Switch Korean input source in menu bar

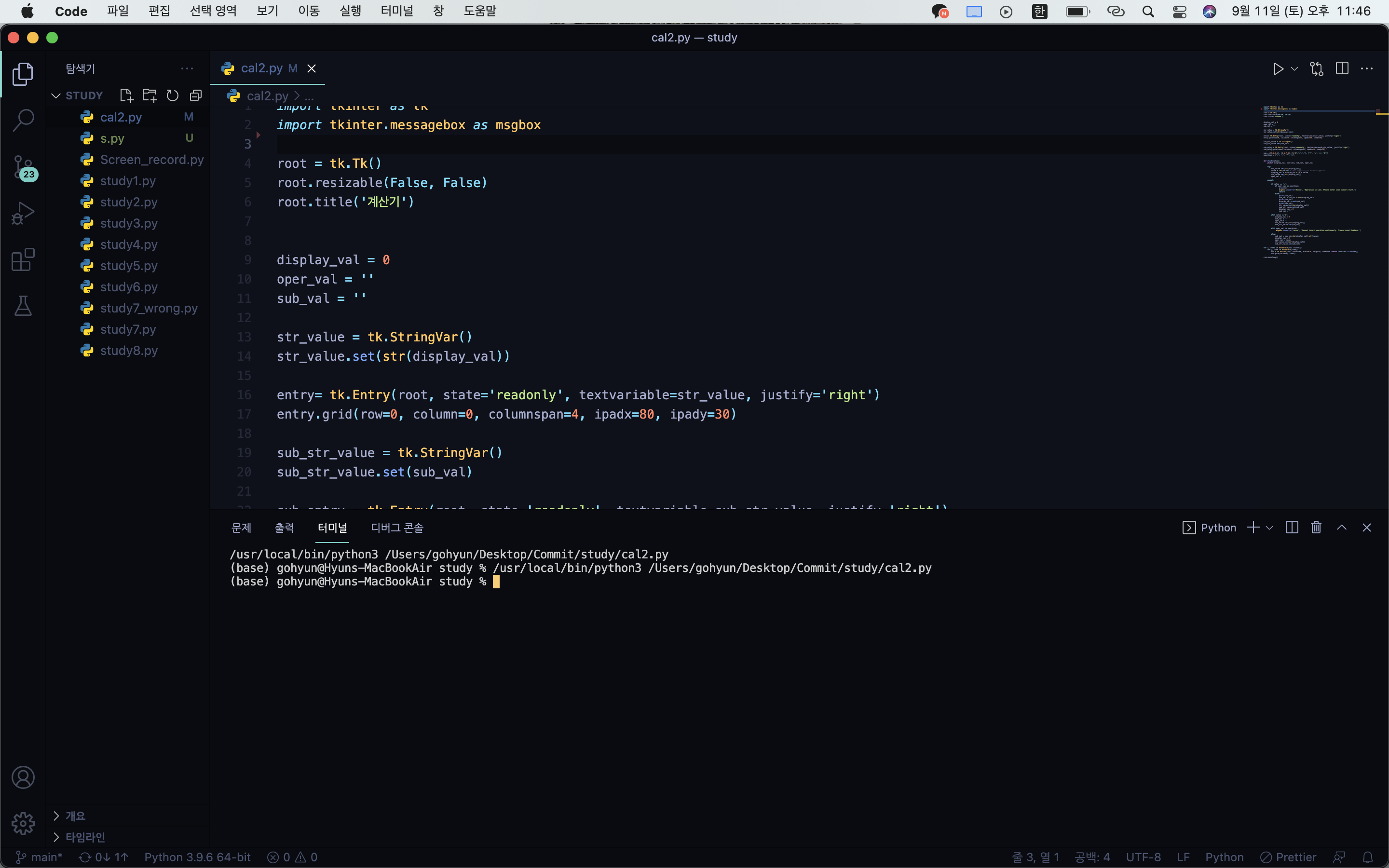click(1039, 12)
